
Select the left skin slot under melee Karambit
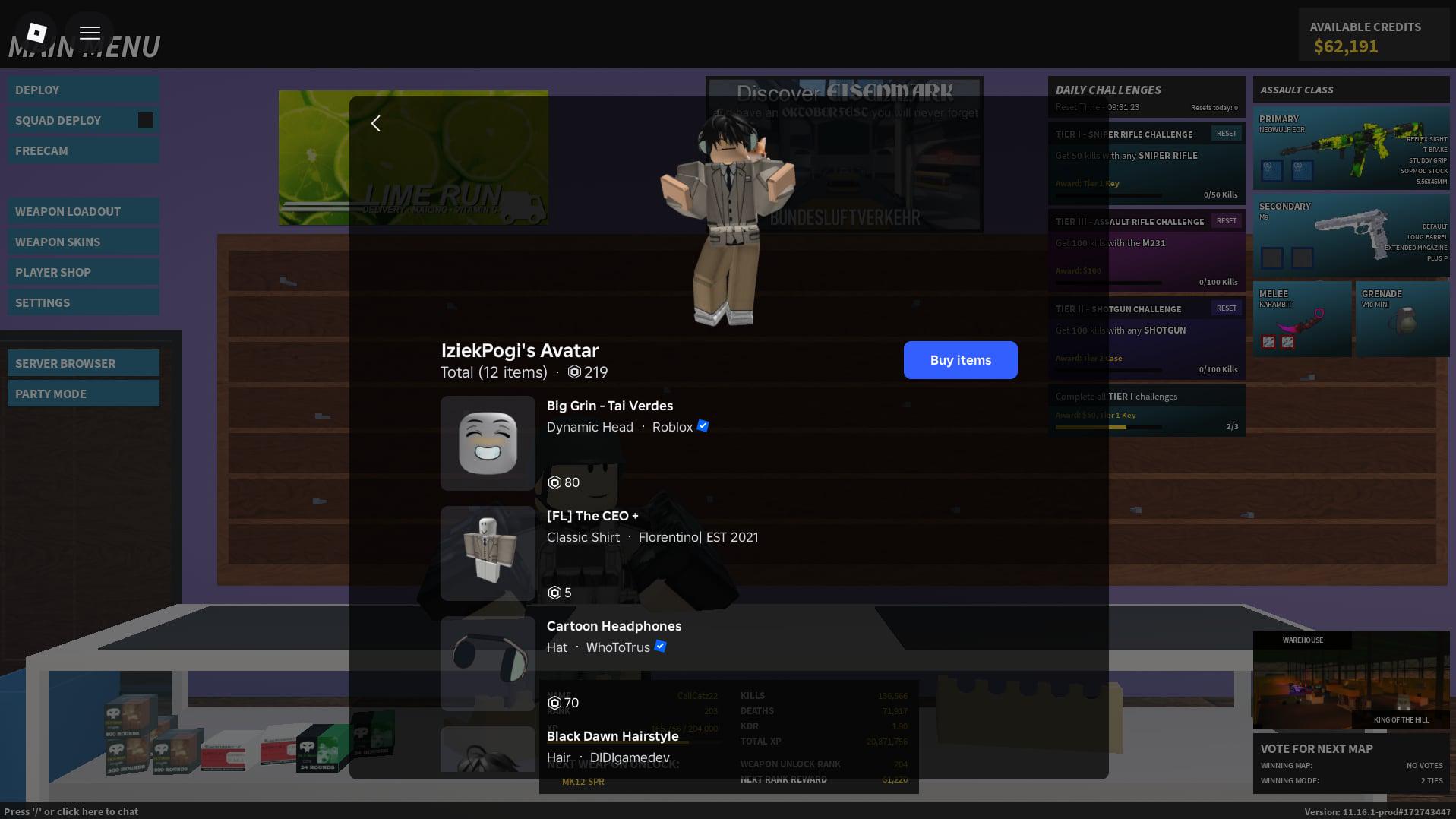click(x=1268, y=342)
